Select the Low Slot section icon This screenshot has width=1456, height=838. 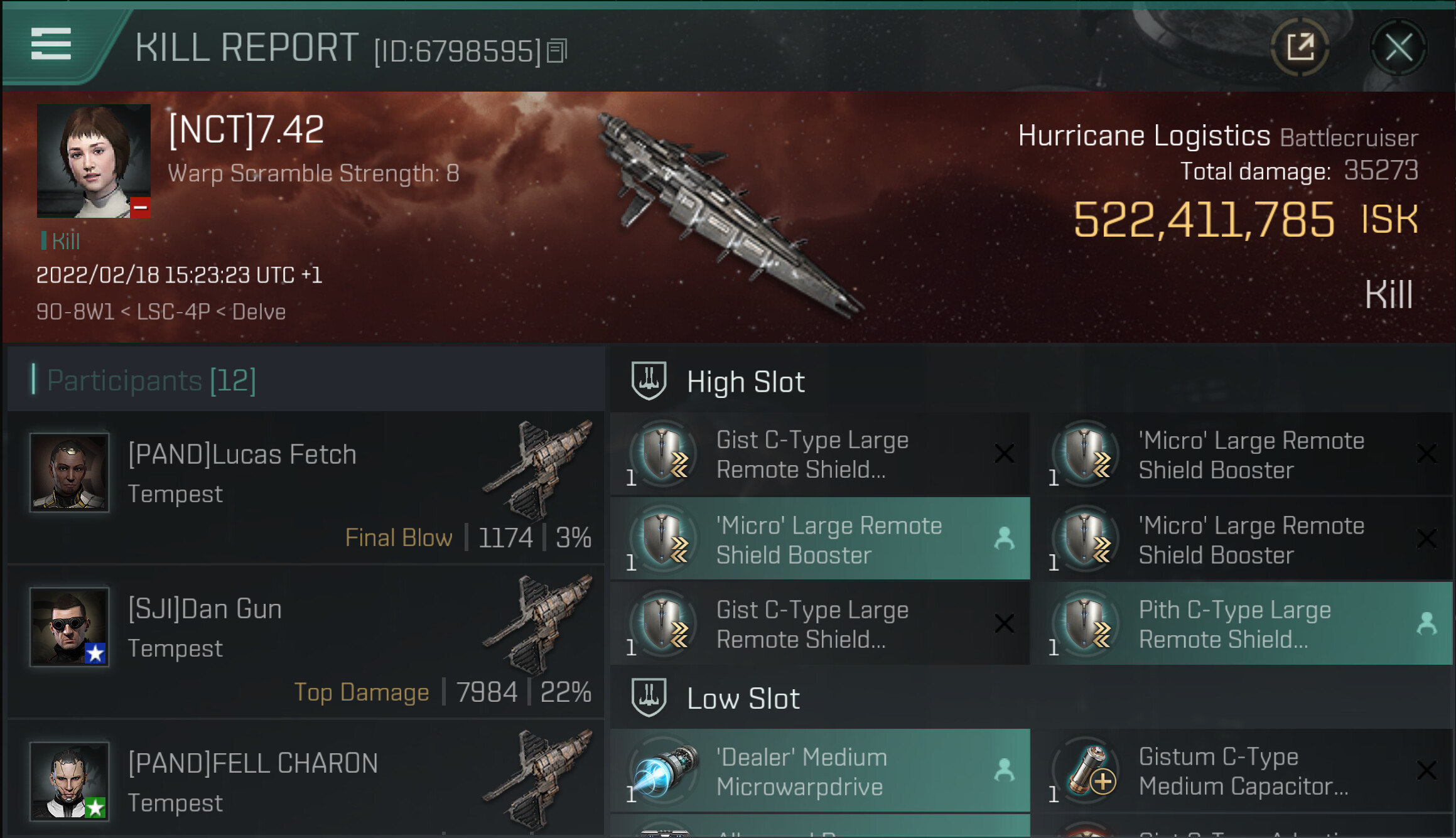coord(649,698)
